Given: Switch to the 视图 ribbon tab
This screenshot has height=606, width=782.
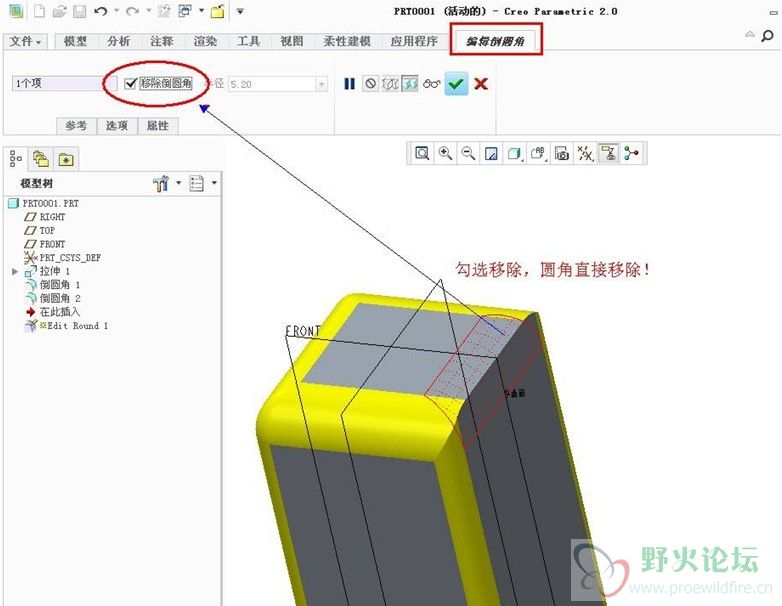Looking at the screenshot, I should pyautogui.click(x=292, y=41).
